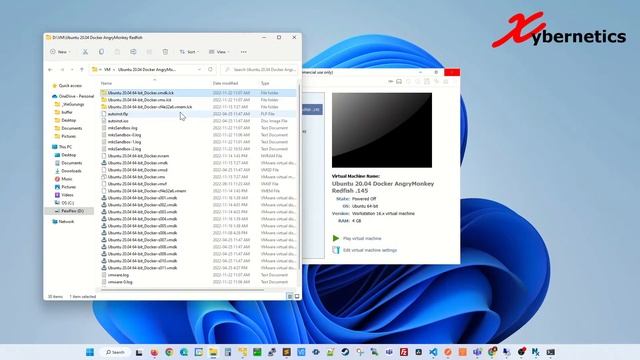This screenshot has height=360, width=640.
Task: Expand the address bar history dropdown
Action: coord(199,70)
